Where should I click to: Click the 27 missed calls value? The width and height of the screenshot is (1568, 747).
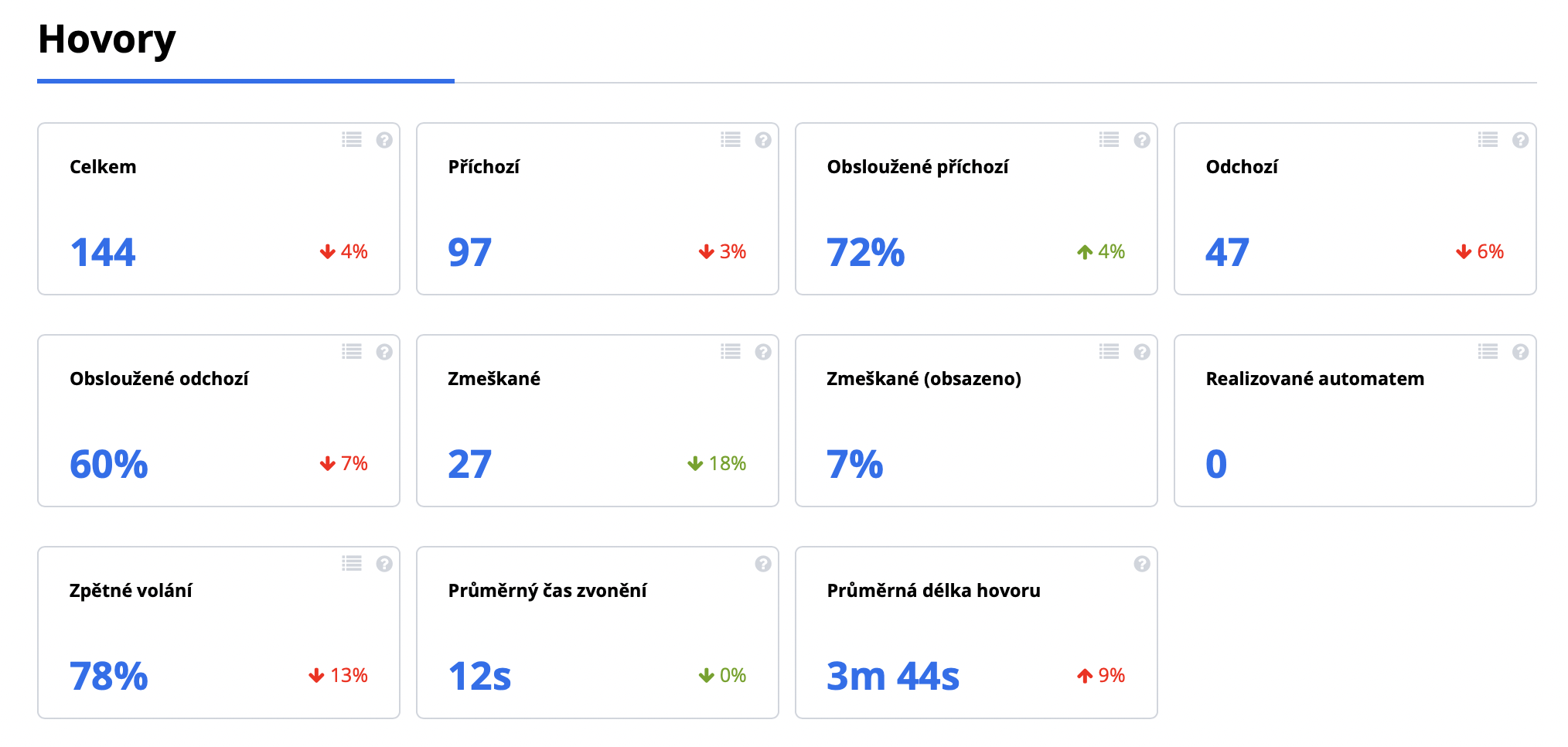pyautogui.click(x=469, y=464)
